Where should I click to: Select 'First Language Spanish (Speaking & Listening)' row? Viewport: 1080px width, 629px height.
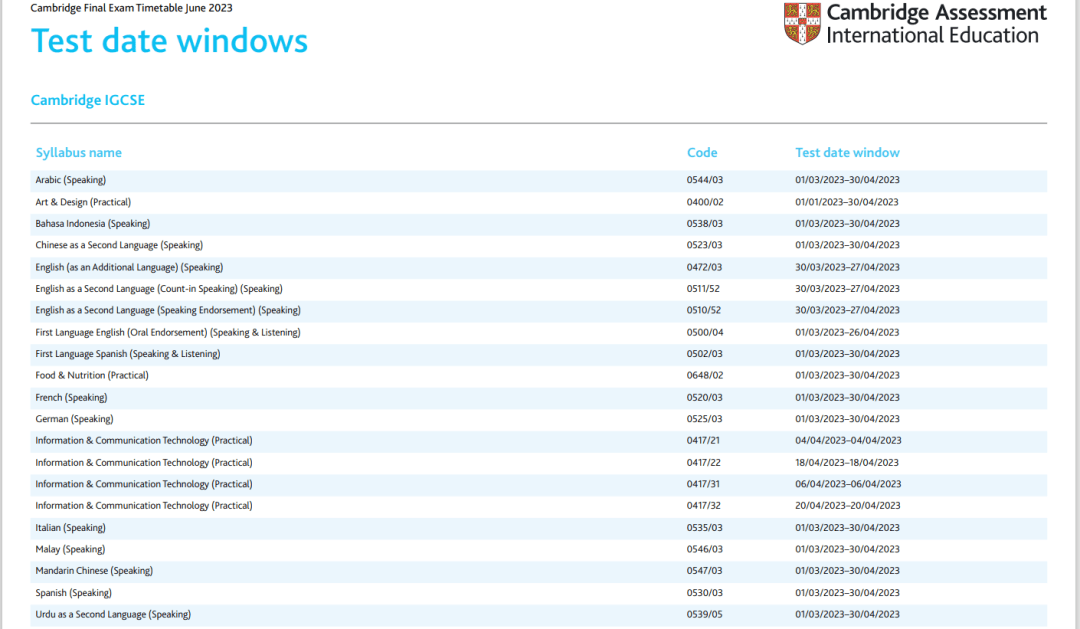pyautogui.click(x=128, y=354)
